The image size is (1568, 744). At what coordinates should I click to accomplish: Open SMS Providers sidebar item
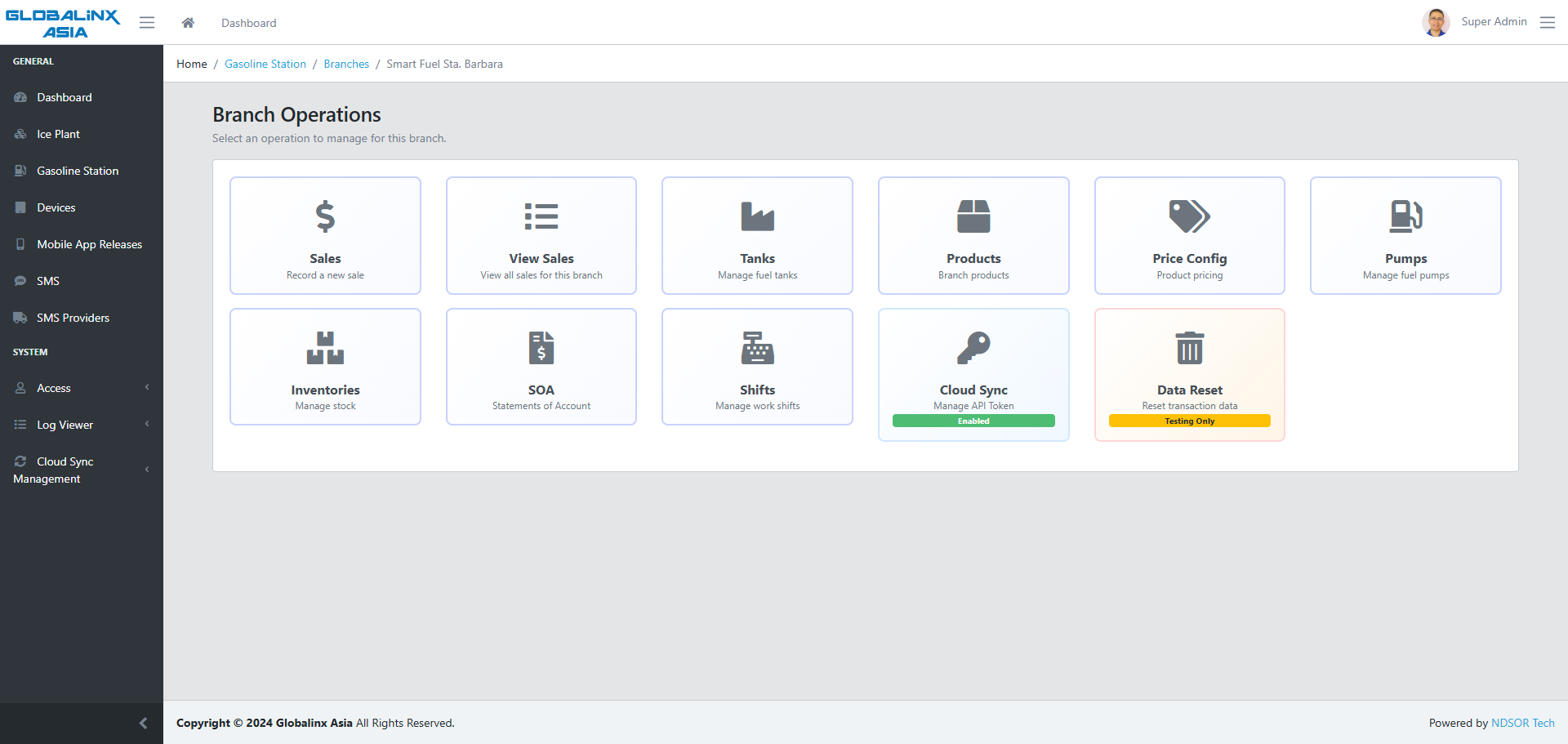[x=82, y=318]
